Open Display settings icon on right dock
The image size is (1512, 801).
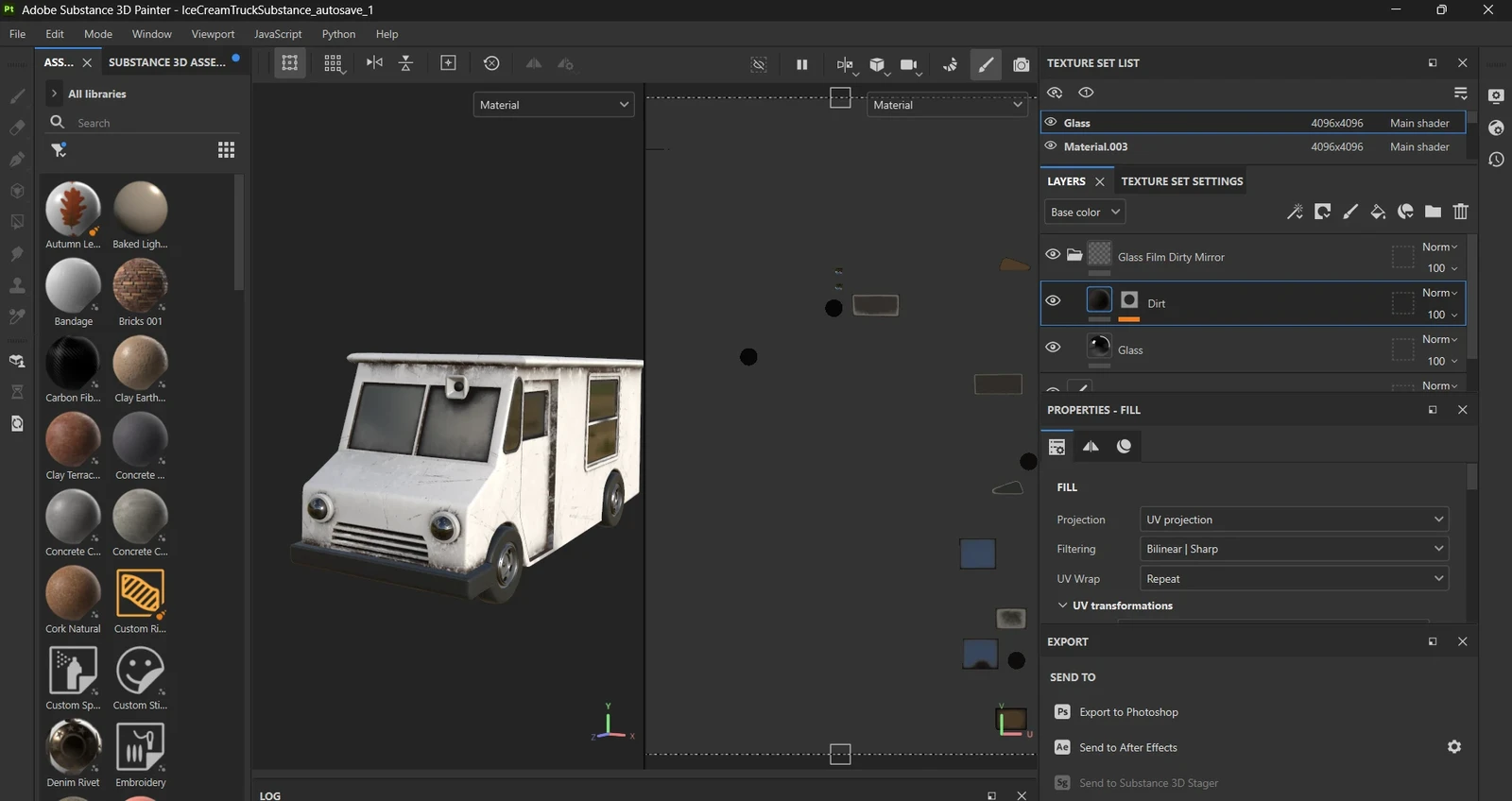coord(1496,96)
